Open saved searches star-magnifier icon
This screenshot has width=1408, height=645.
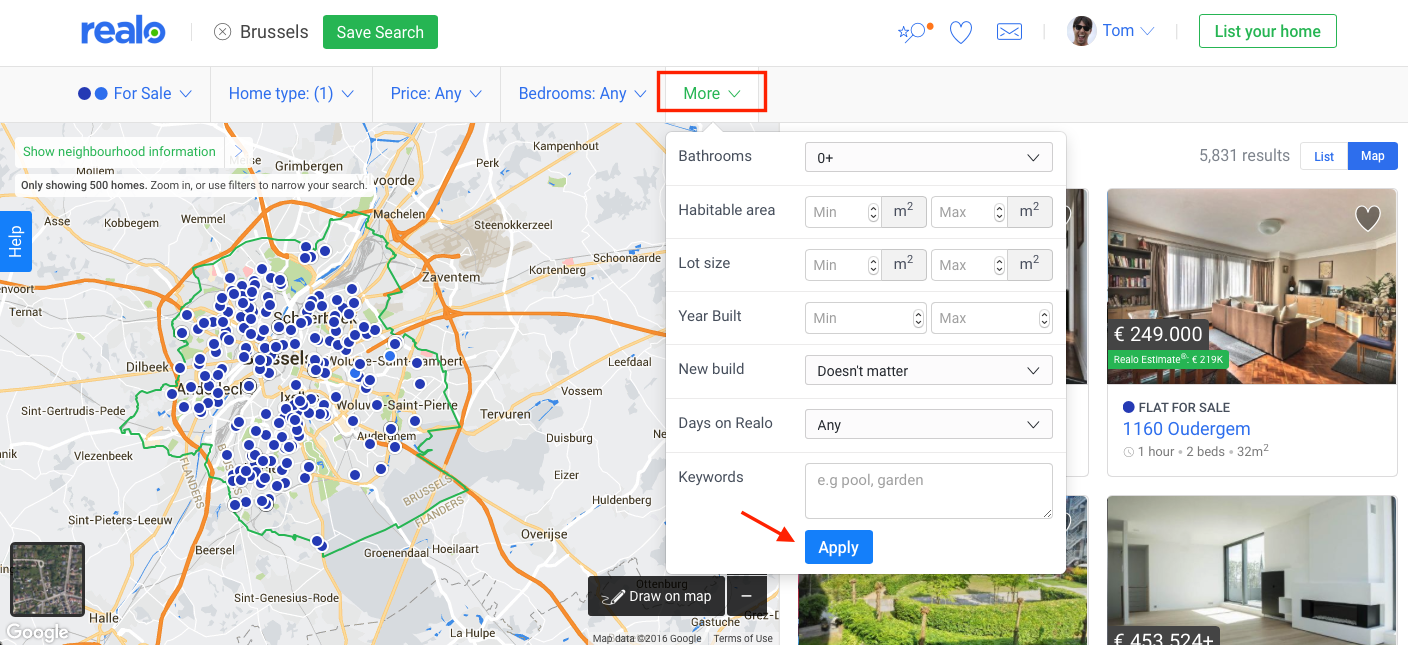pos(914,32)
